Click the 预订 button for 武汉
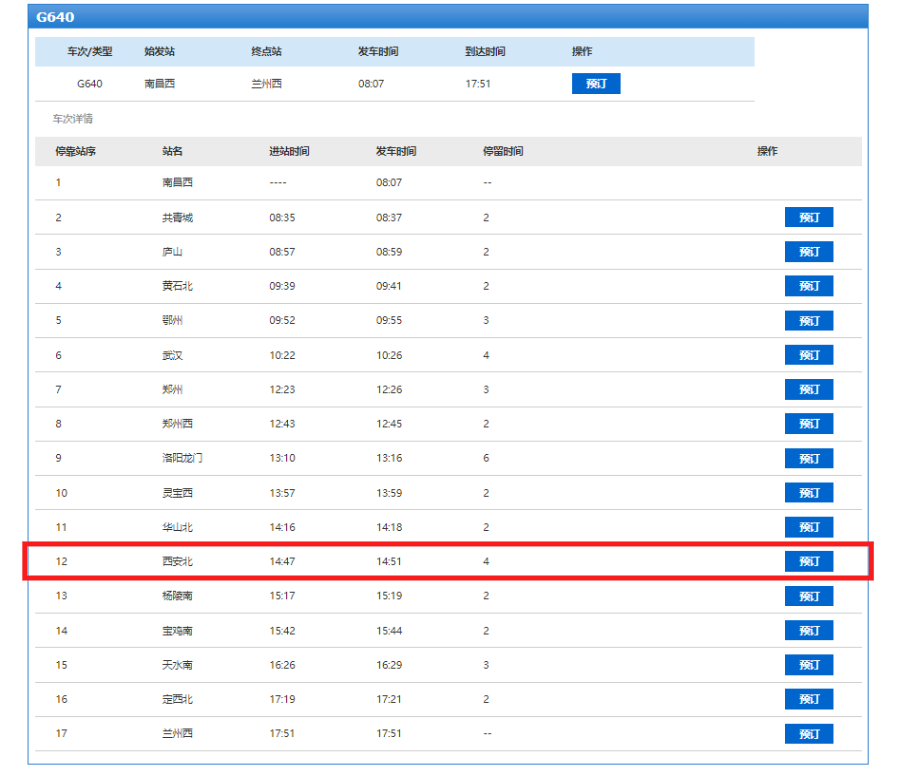900x776 pixels. tap(808, 355)
